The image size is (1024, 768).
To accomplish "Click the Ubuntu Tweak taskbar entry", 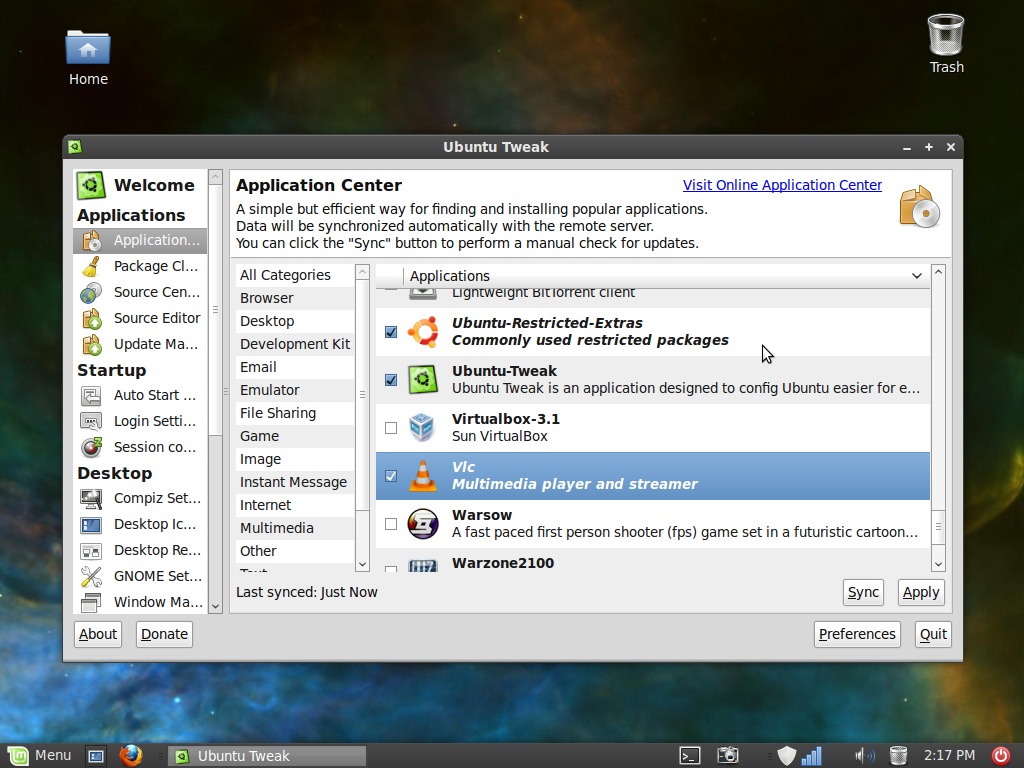I will click(x=268, y=756).
